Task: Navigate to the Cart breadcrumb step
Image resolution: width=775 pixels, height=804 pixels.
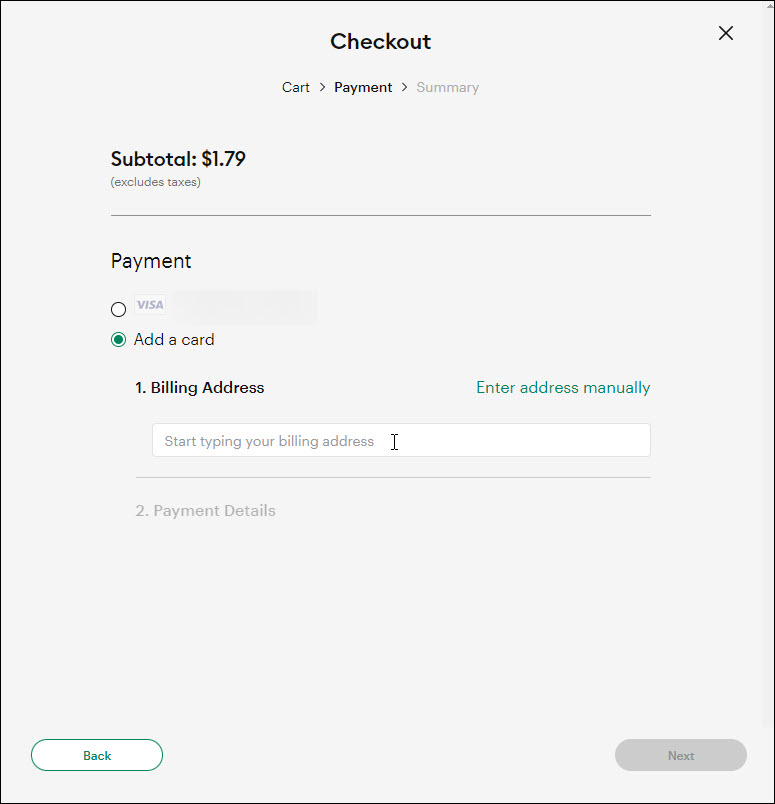Action: (295, 87)
